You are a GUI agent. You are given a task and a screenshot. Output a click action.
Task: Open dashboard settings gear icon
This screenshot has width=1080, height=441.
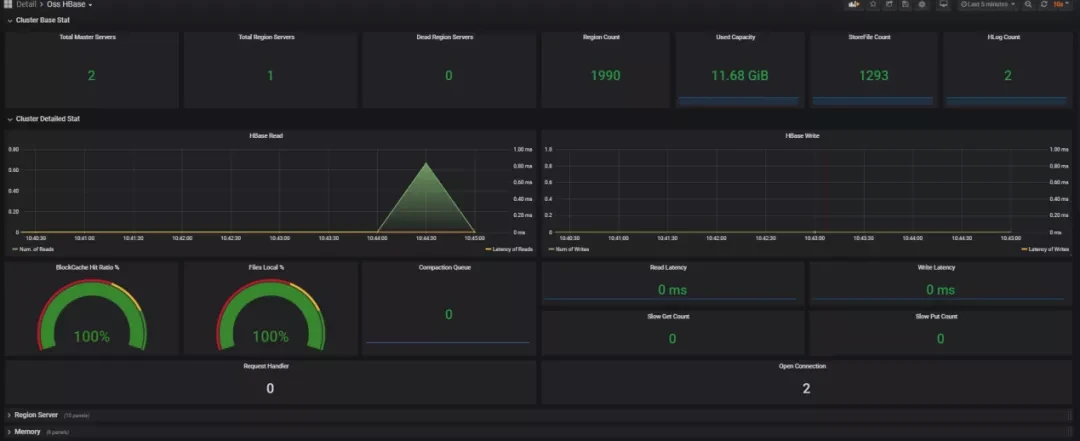click(921, 5)
